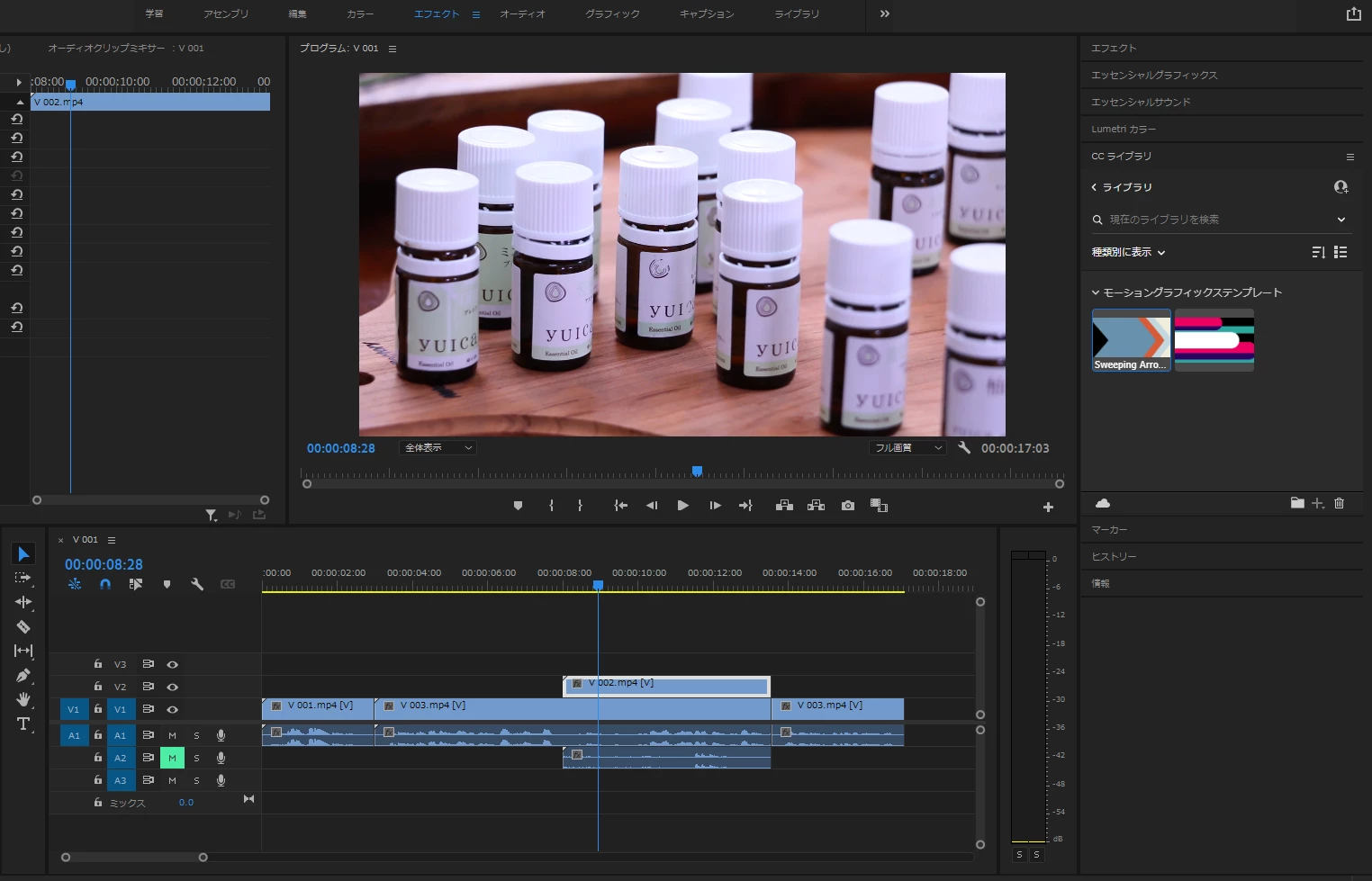
Task: Select the Slip tool
Action: coord(23,651)
